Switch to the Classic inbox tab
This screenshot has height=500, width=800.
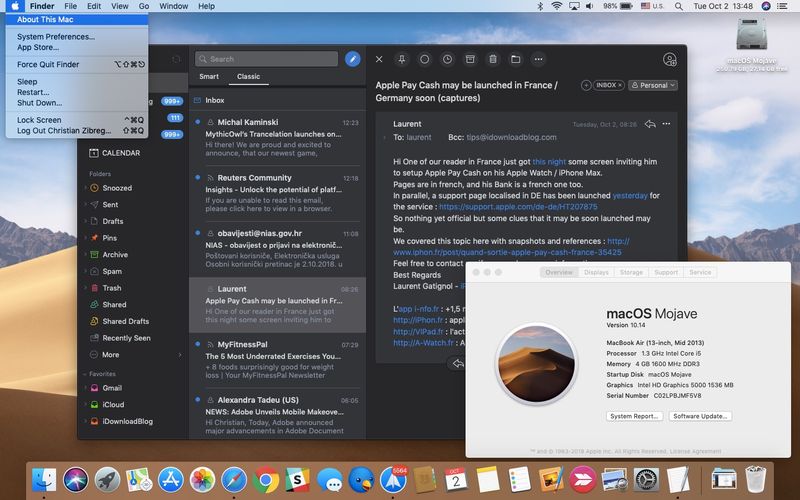click(x=248, y=77)
